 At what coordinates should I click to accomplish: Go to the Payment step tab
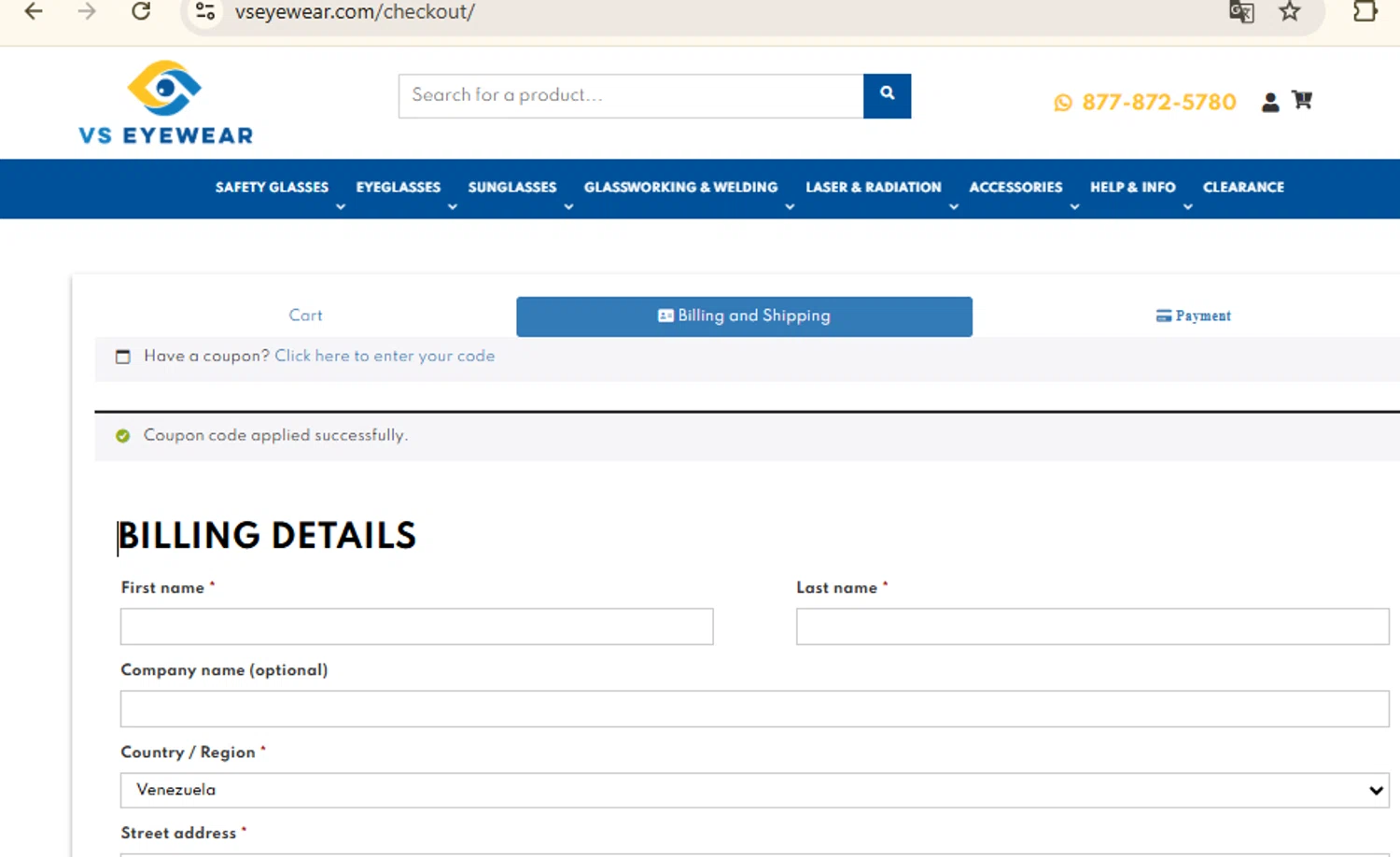pos(1193,316)
